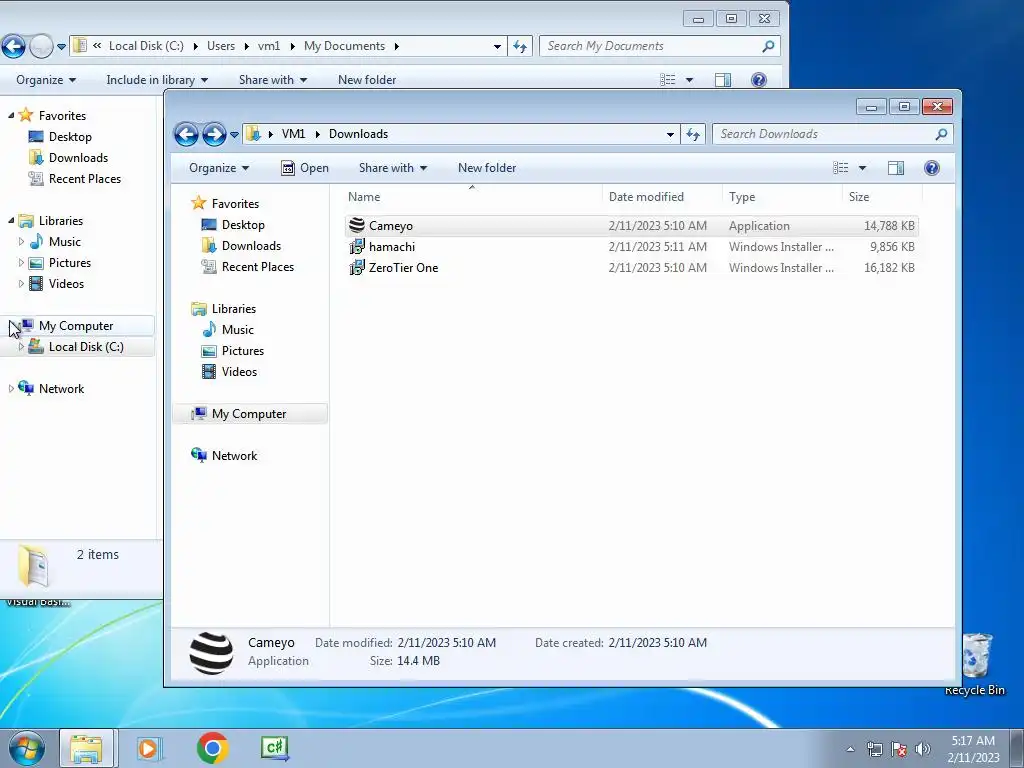Open Desktop in My Documents window Favorites
Screen dimensions: 1024x768
point(70,136)
